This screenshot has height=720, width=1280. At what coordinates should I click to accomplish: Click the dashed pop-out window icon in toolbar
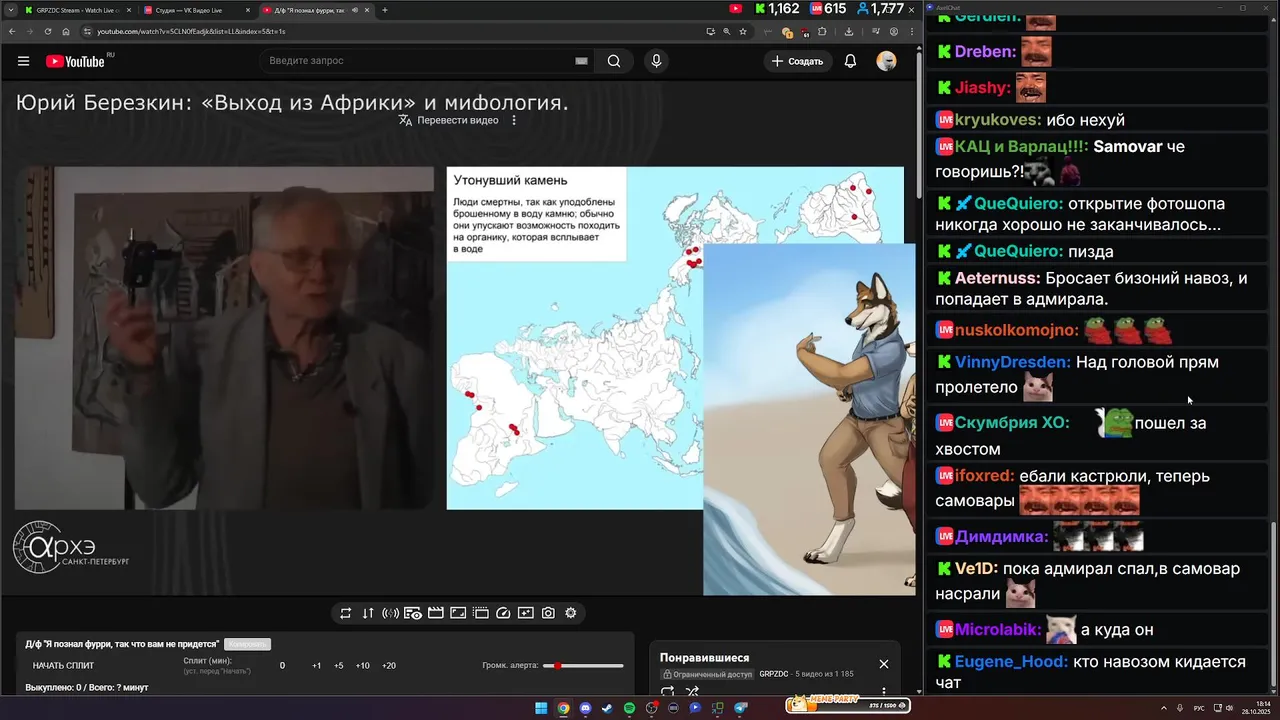[480, 613]
